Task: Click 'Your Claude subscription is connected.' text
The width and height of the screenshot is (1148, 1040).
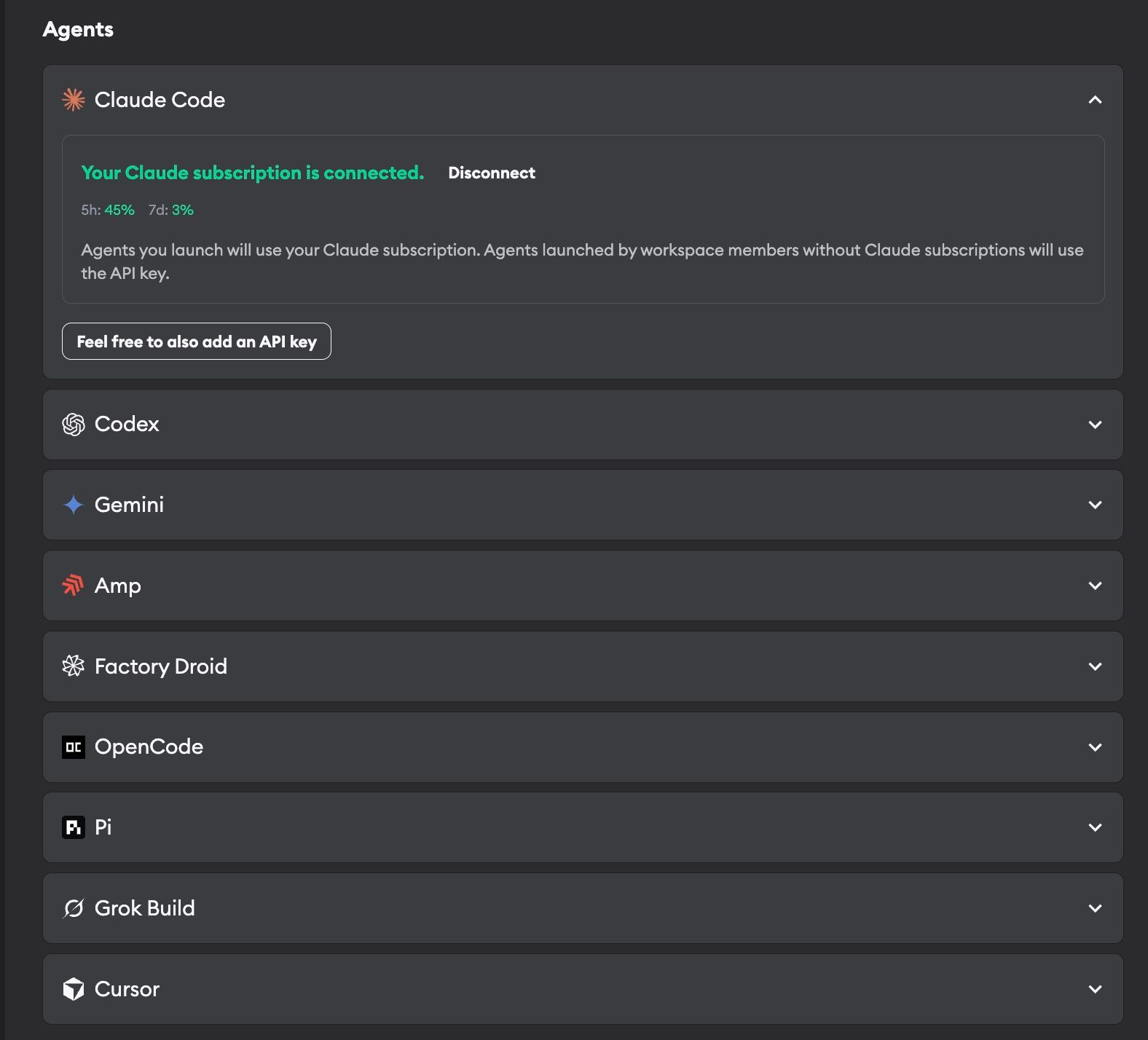Action: click(253, 173)
